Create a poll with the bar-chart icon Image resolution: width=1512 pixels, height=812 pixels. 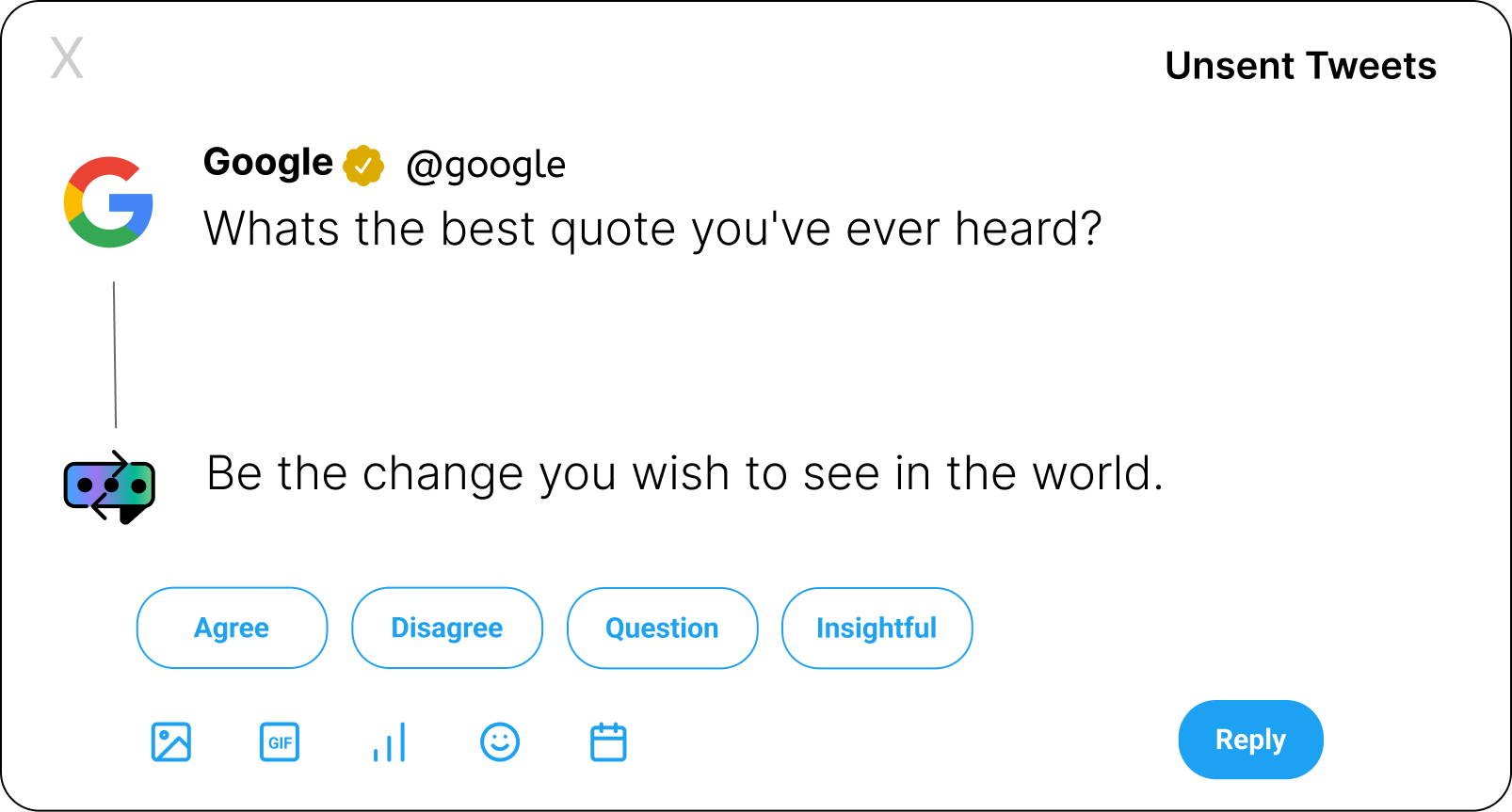click(389, 742)
